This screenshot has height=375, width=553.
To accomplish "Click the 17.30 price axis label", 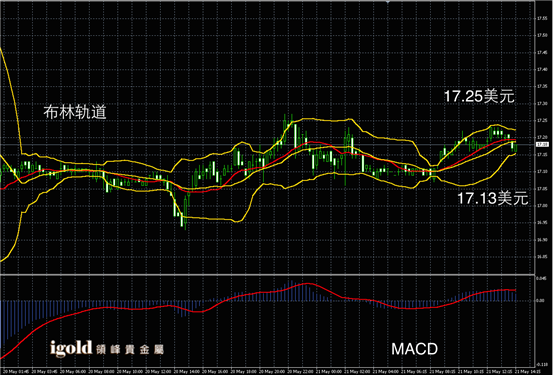I will 542,103.
